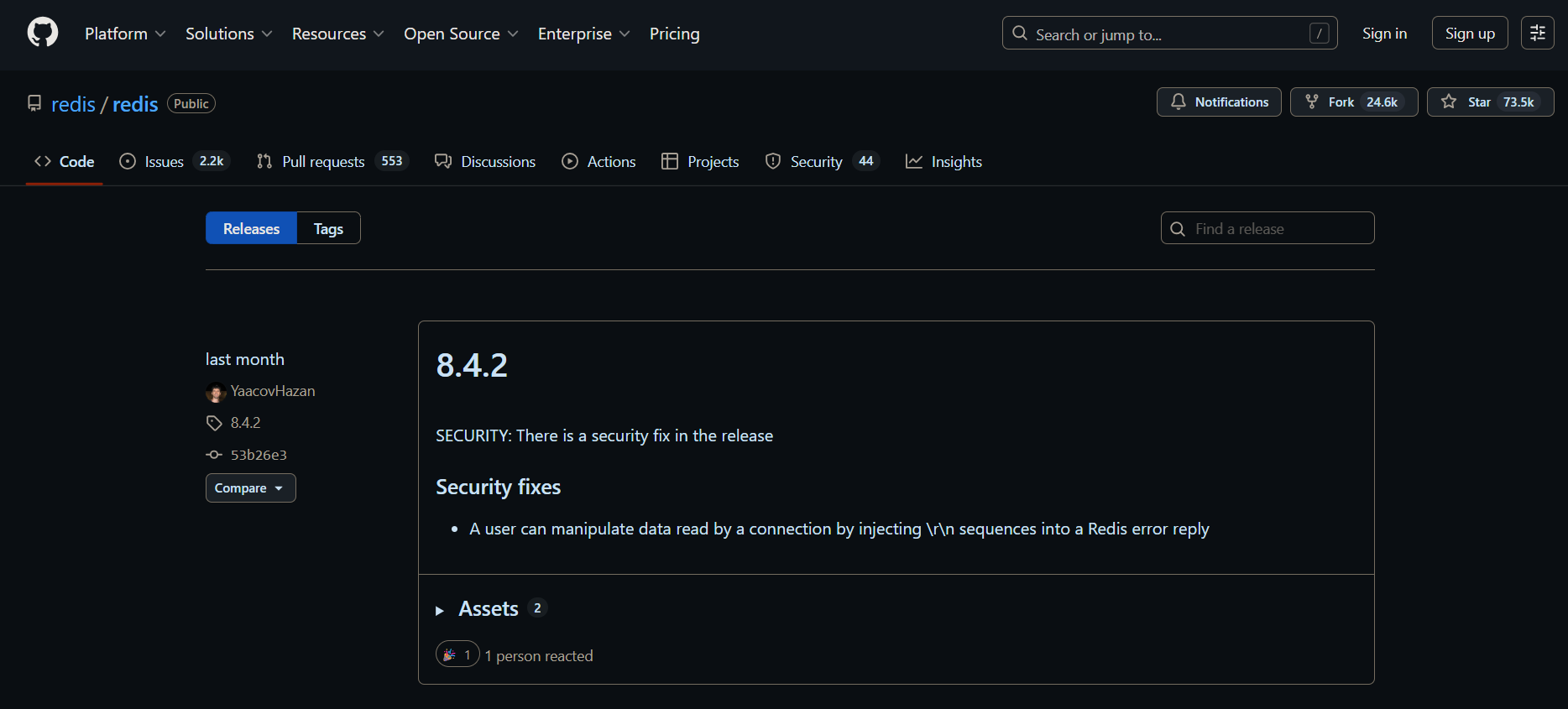This screenshot has height=709, width=1568.
Task: Click the Notifications bell button
Action: 1219,102
